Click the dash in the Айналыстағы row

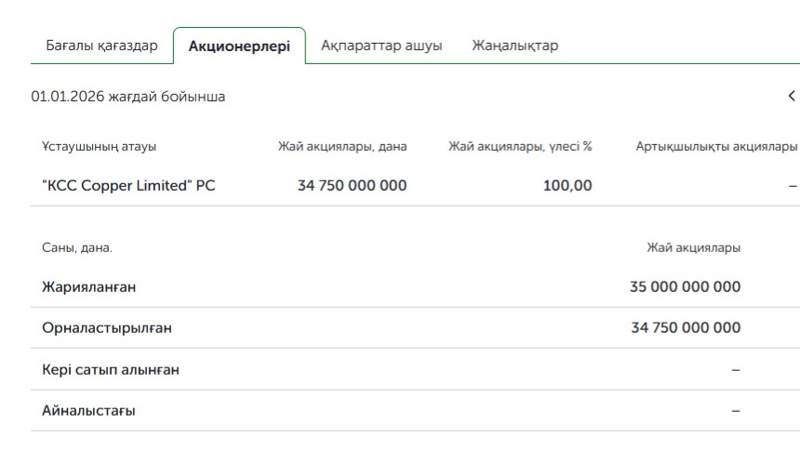tap(736, 411)
